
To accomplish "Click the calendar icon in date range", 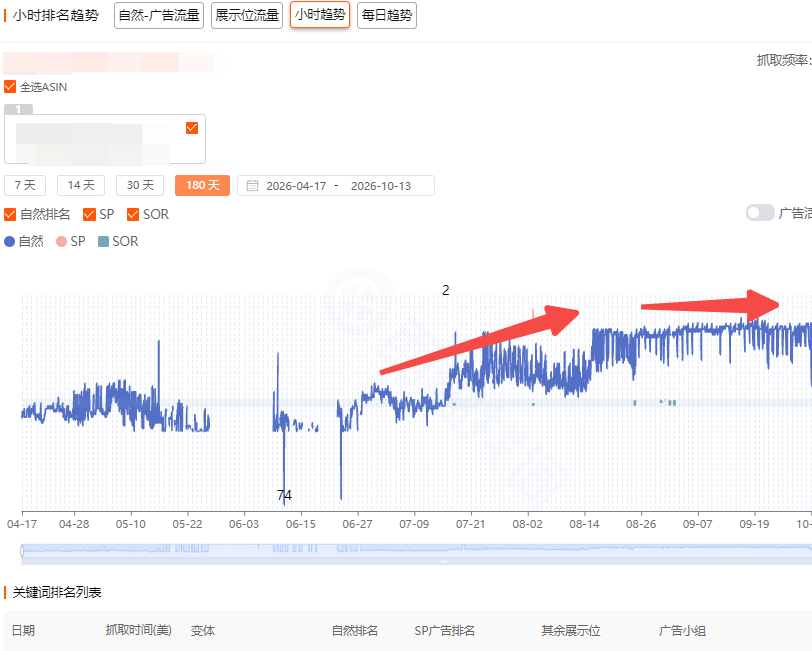I will click(252, 185).
